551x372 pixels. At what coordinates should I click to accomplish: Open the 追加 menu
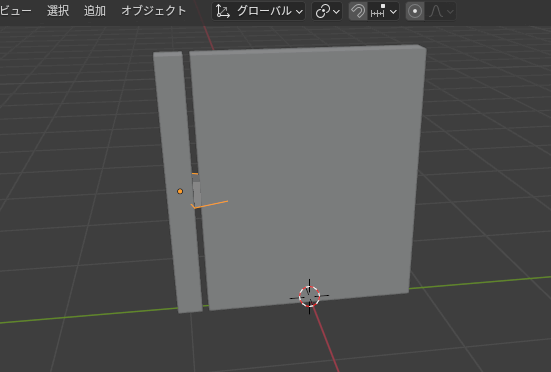pyautogui.click(x=95, y=11)
